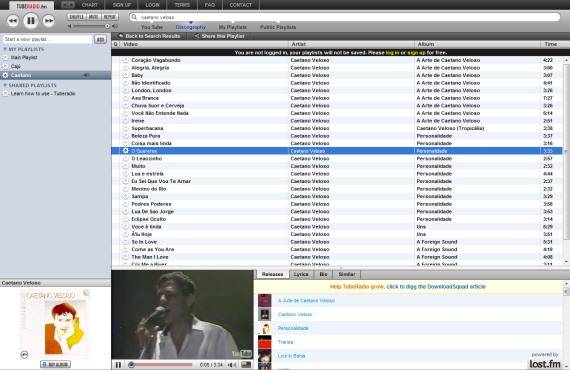Screen dimensions: 570x370
Task: Switch to the Discography tab
Action: 190,27
